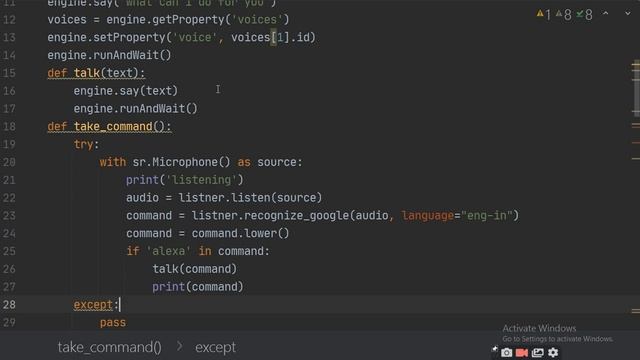The height and width of the screenshot is (360, 640).
Task: Jump to next highlighted problem arrow
Action: pyautogui.click(x=628, y=13)
